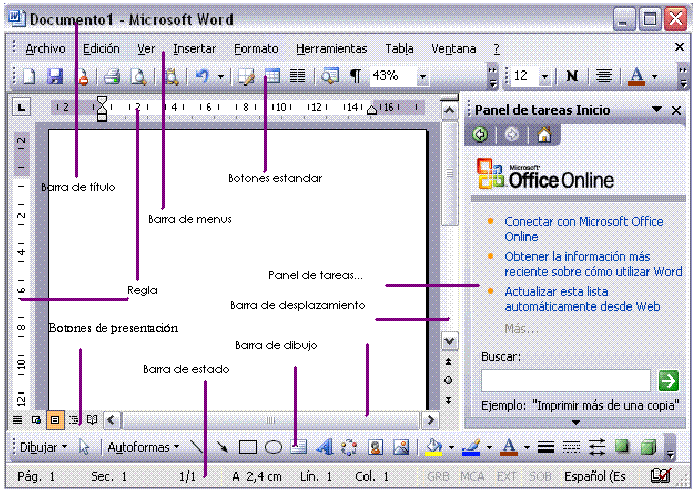This screenshot has height=500, width=700.
Task: Open the Herramientas menu
Action: [331, 49]
